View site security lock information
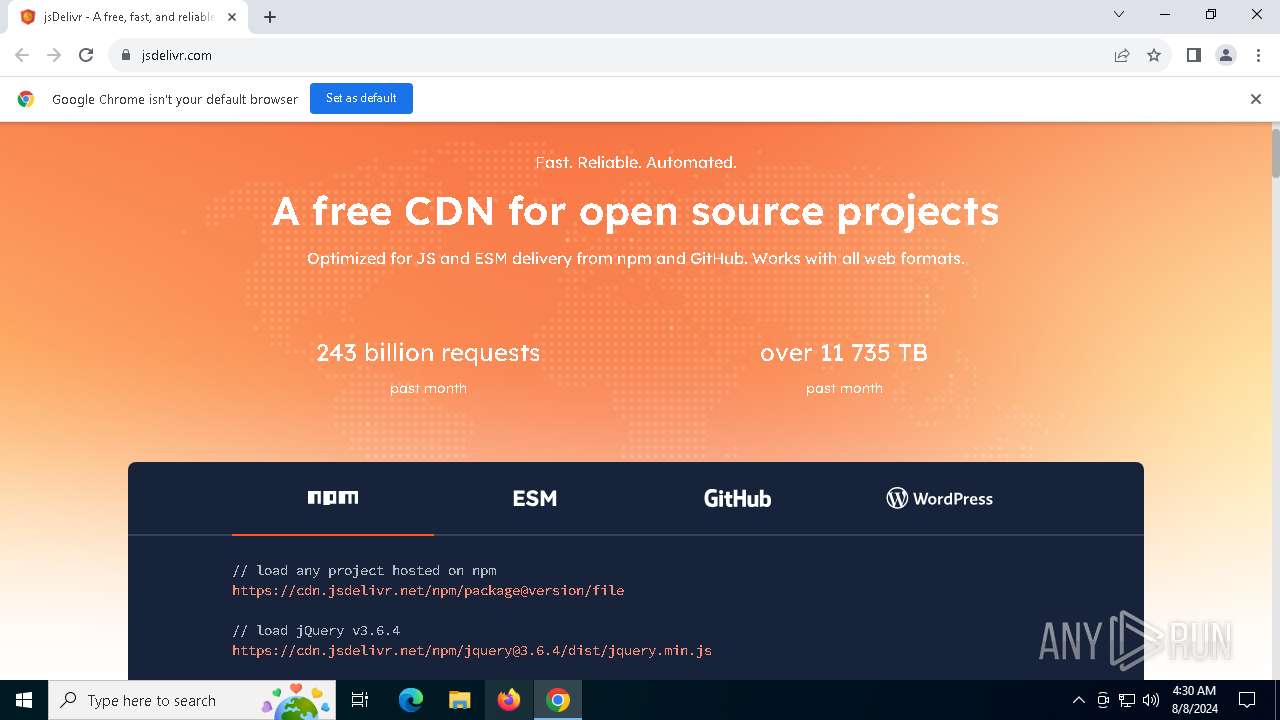This screenshot has height=720, width=1280. [x=126, y=55]
